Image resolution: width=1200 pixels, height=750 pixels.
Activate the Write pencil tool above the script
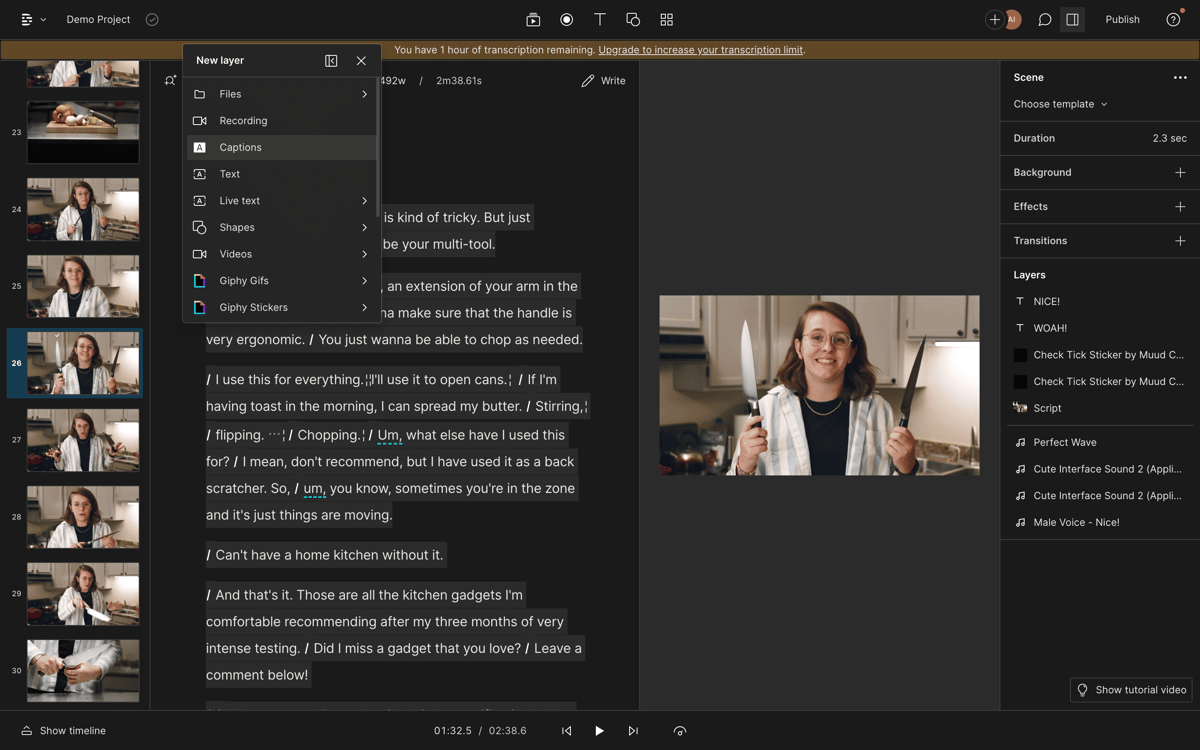[x=603, y=80]
